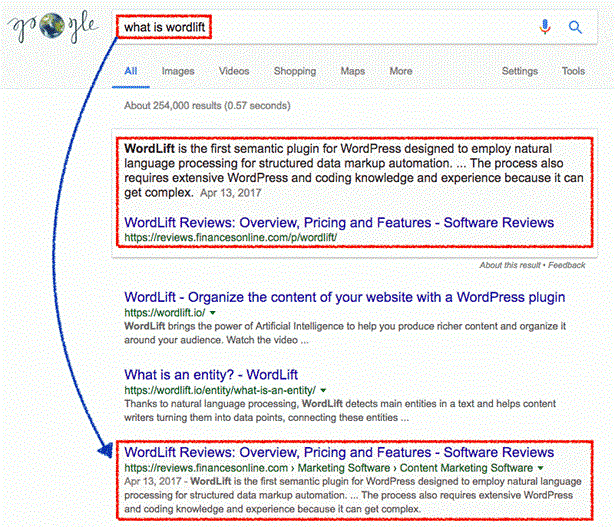Open the search Tools option

573,71
